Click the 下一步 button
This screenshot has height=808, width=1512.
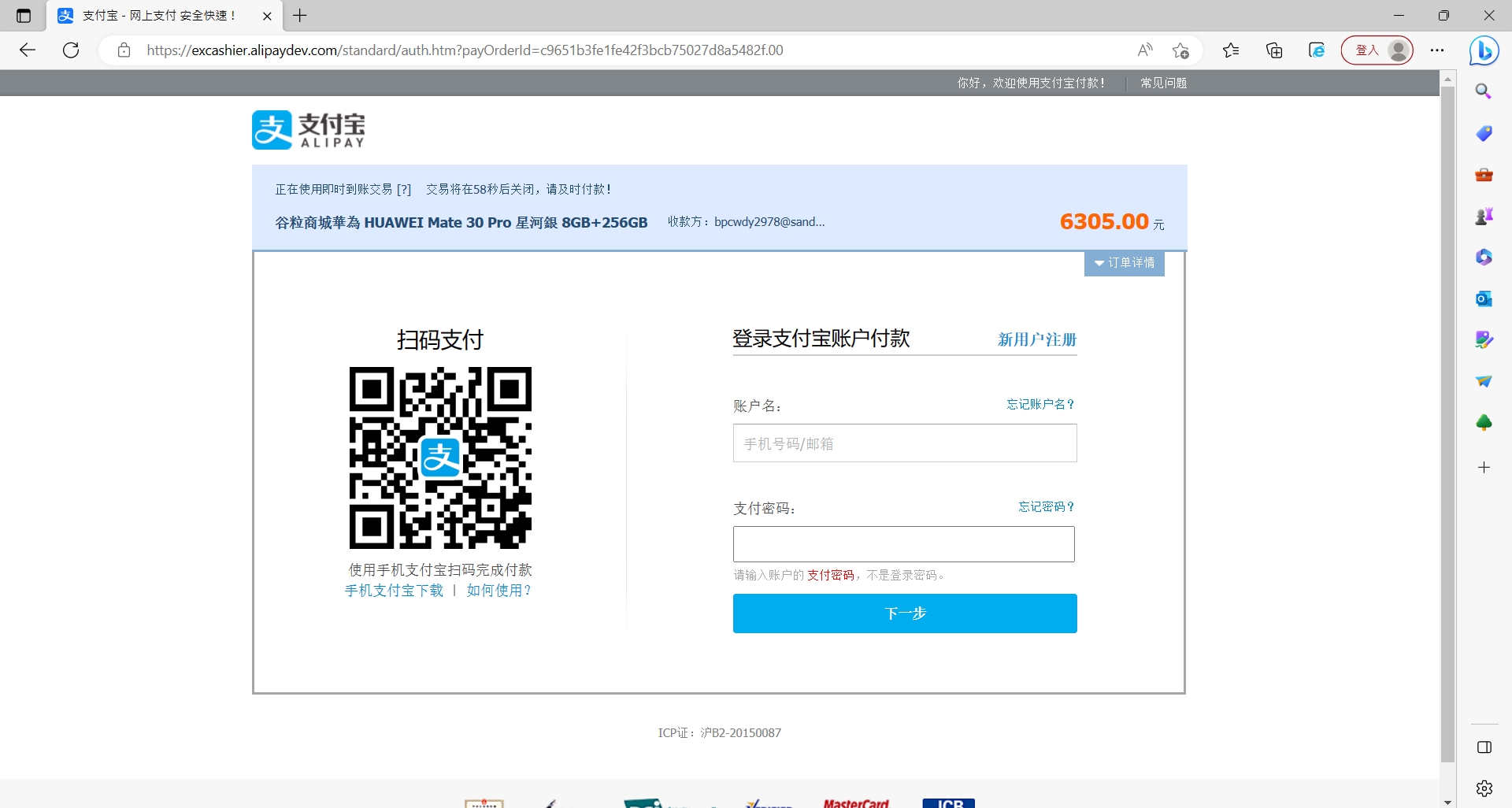(905, 613)
